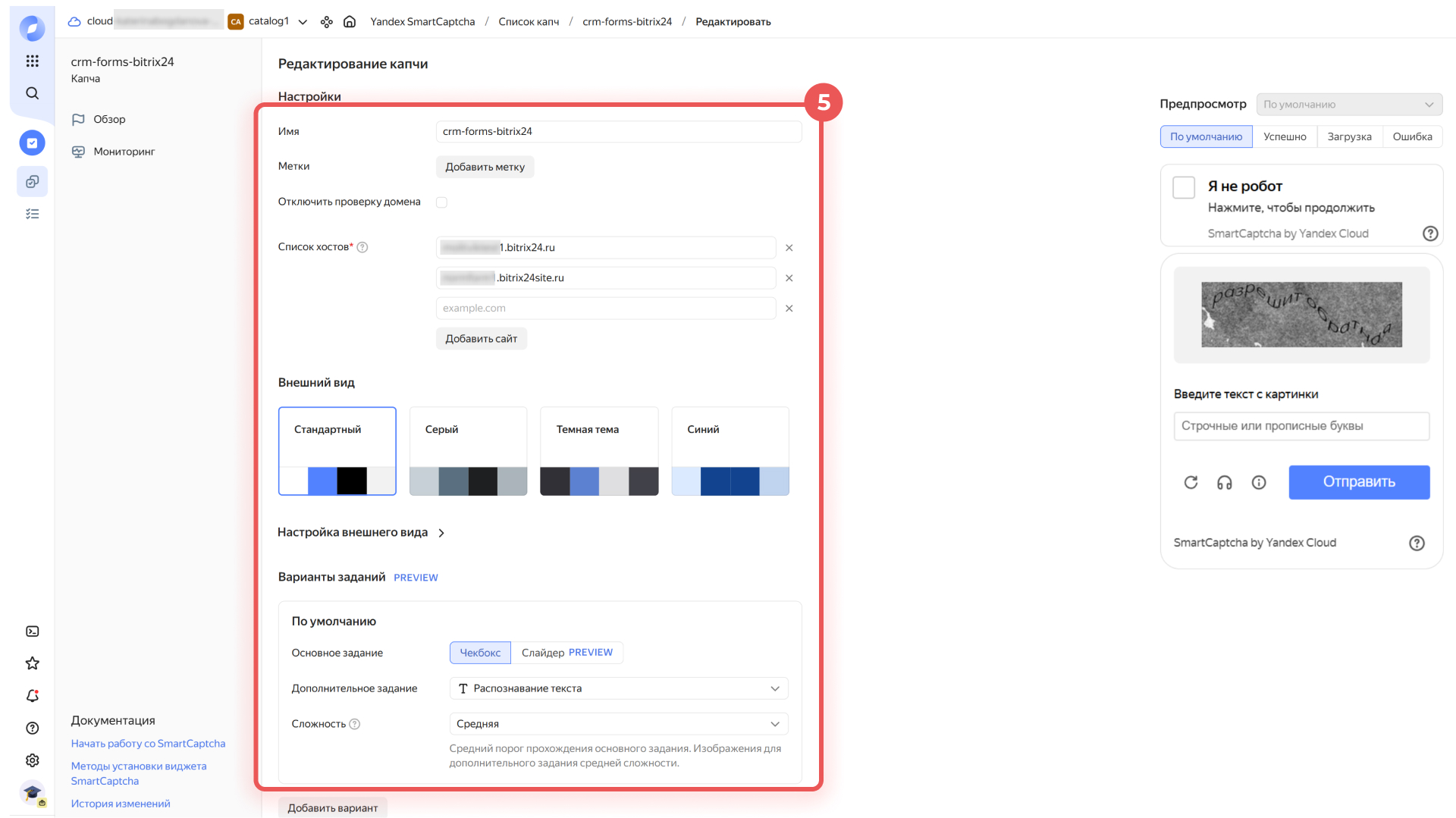The width and height of the screenshot is (1456, 818).
Task: Open favorites star icon in sidebar
Action: [x=32, y=663]
